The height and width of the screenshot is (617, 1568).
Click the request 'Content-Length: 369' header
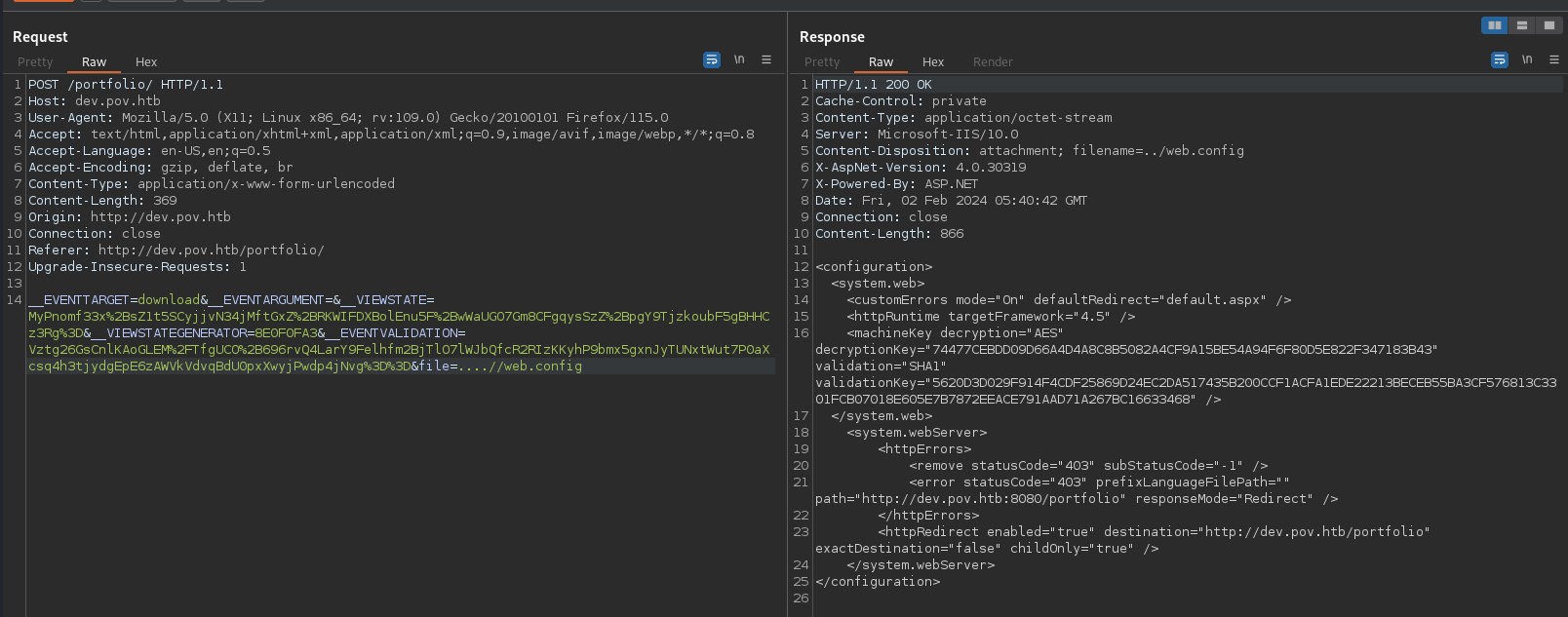click(102, 201)
